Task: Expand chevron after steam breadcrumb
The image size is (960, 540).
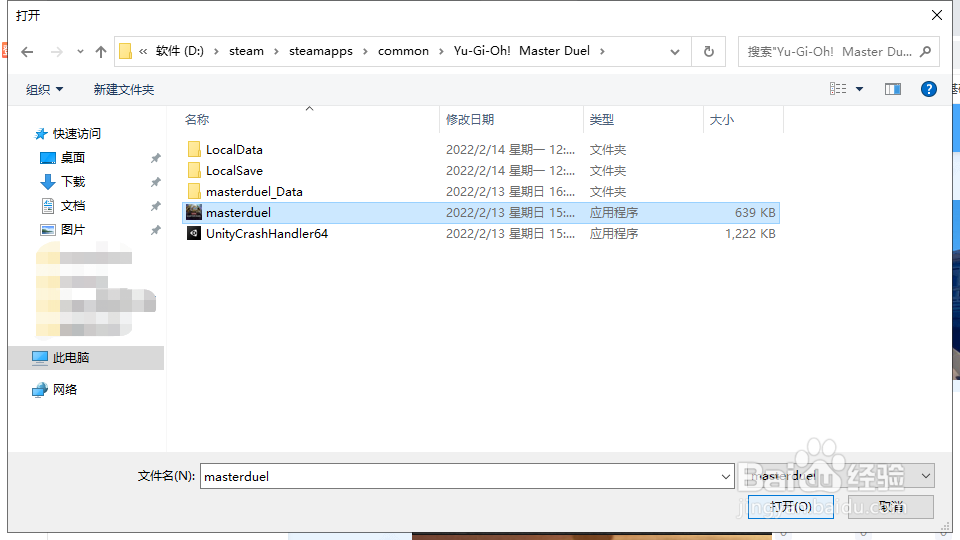Action: [276, 51]
